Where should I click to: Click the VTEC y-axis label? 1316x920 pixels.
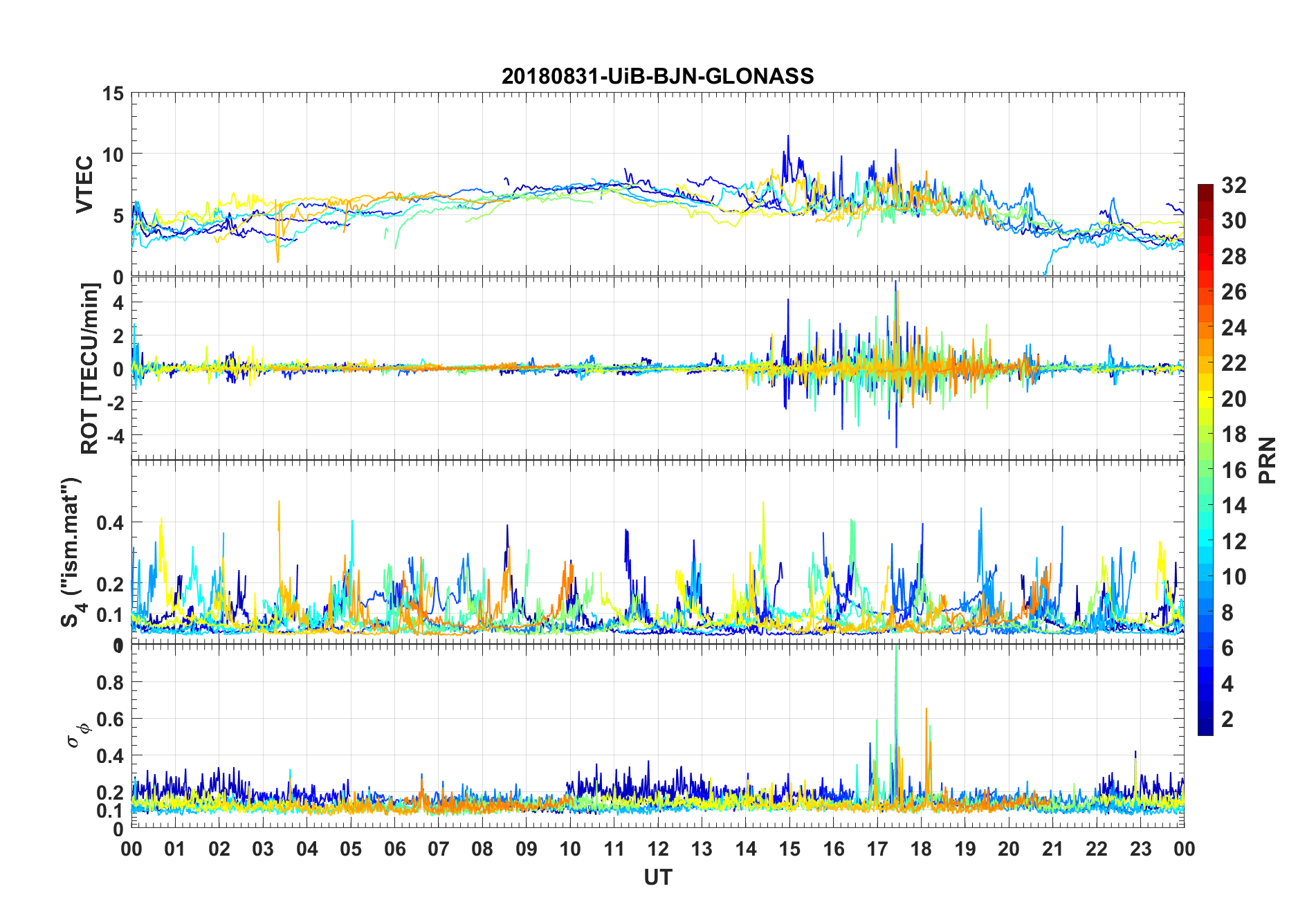pyautogui.click(x=84, y=184)
